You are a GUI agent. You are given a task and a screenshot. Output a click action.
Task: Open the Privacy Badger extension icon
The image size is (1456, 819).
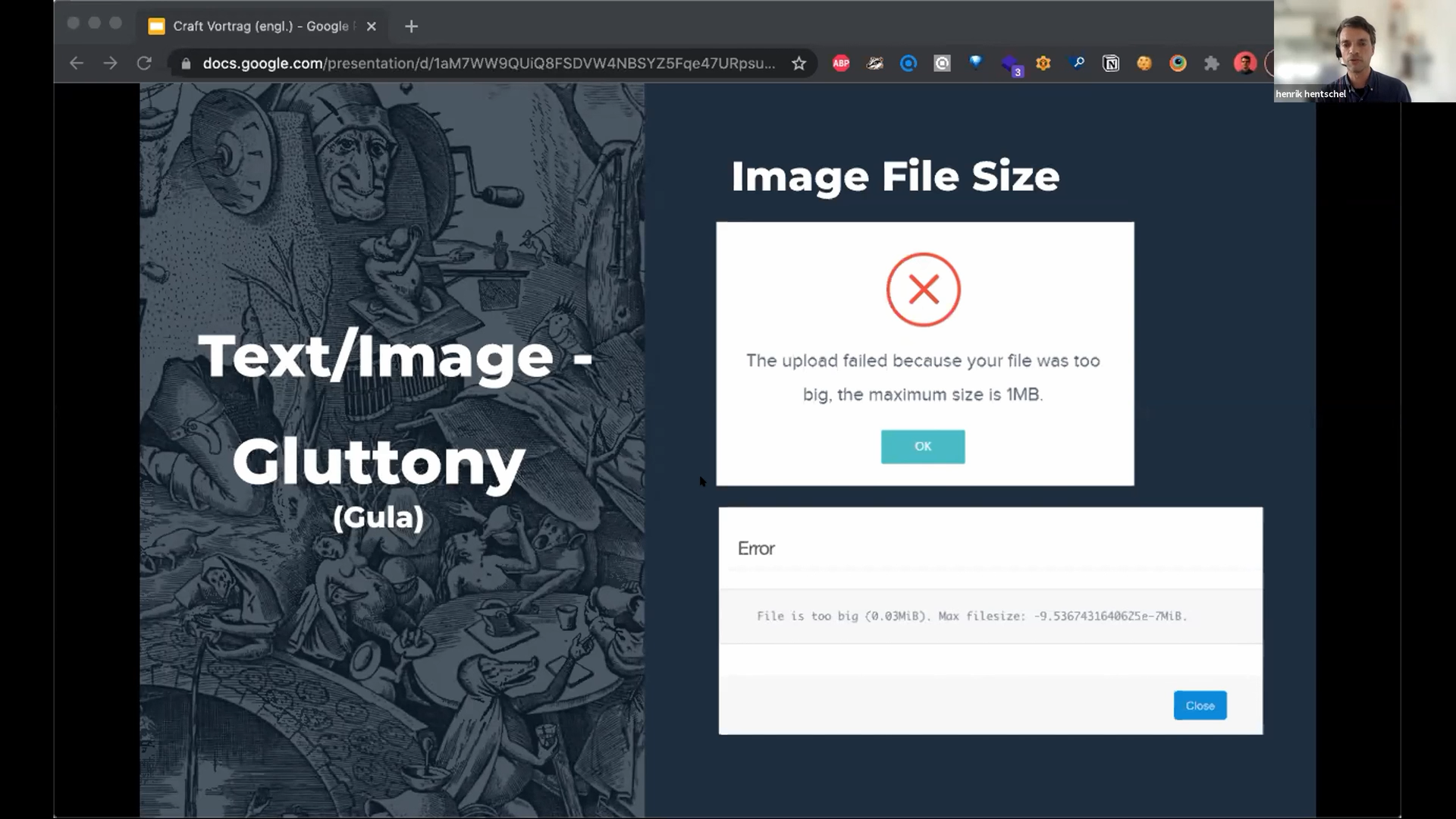click(x=875, y=64)
